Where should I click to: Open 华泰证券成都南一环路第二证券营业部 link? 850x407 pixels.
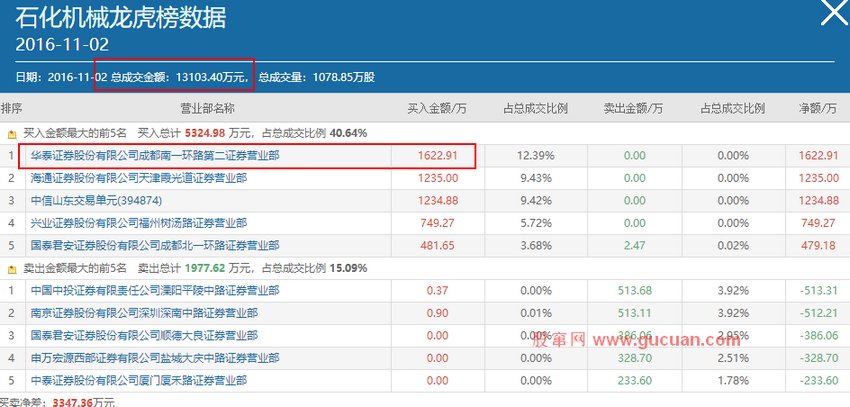(155, 156)
